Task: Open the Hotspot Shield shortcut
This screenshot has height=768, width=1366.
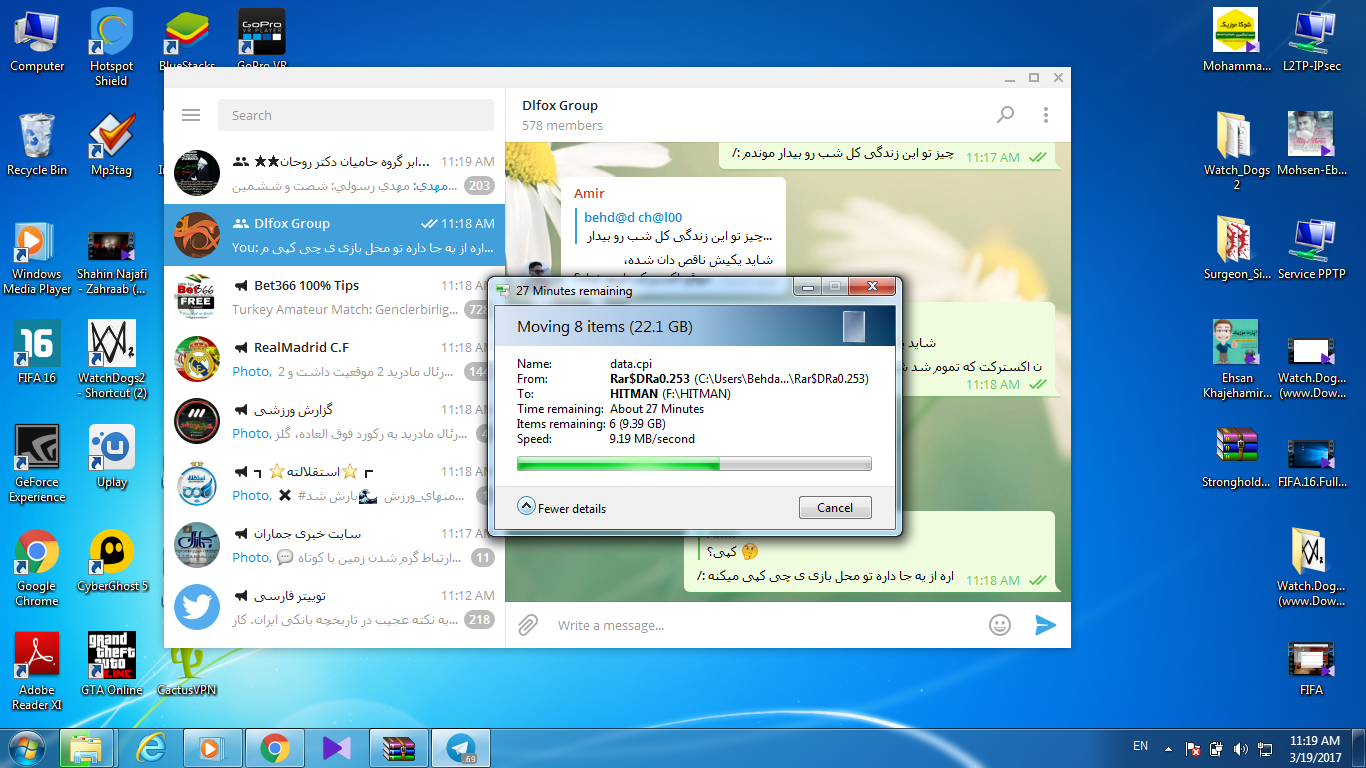Action: click(x=111, y=47)
